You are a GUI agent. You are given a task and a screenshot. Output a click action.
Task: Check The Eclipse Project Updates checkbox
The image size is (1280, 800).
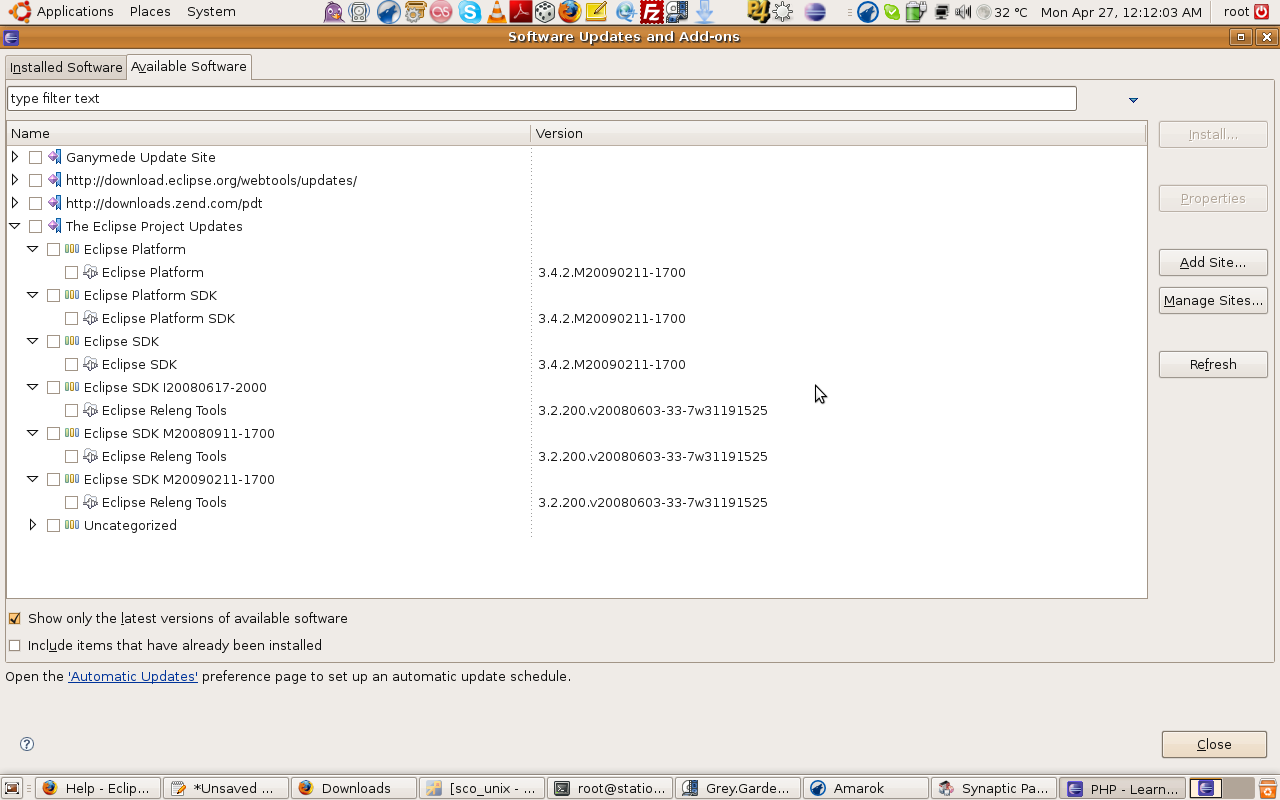pyautogui.click(x=35, y=226)
